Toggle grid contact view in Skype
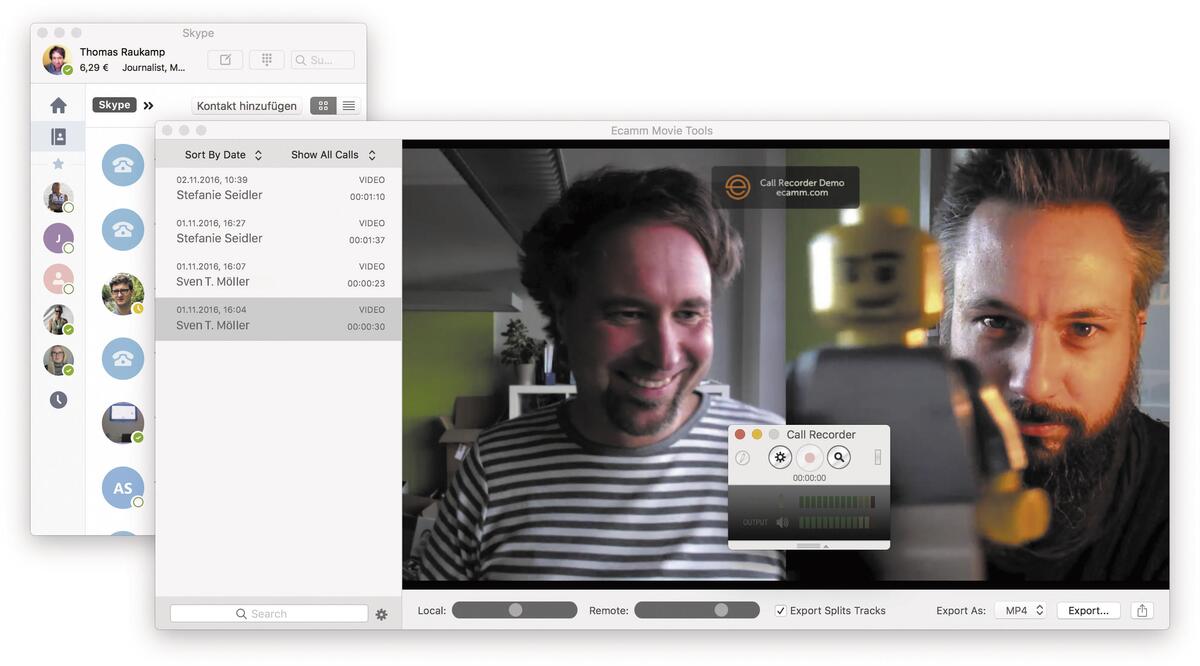Viewport: 1200px width, 666px height. [x=322, y=105]
